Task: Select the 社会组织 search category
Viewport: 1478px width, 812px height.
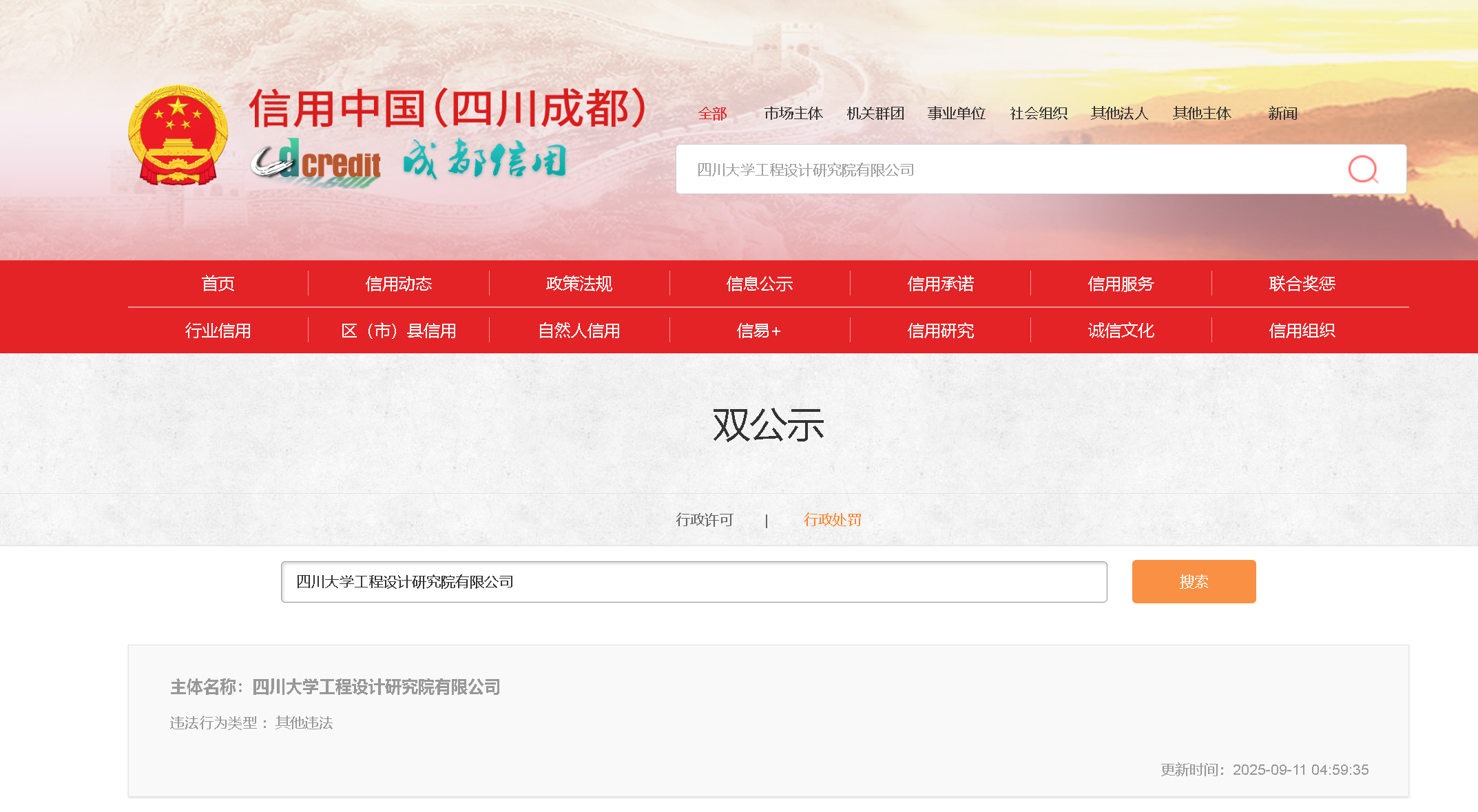Action: tap(1039, 114)
